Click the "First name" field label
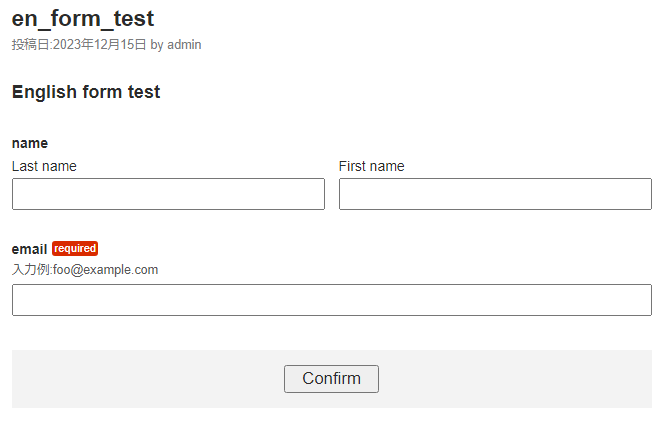 pyautogui.click(x=371, y=166)
